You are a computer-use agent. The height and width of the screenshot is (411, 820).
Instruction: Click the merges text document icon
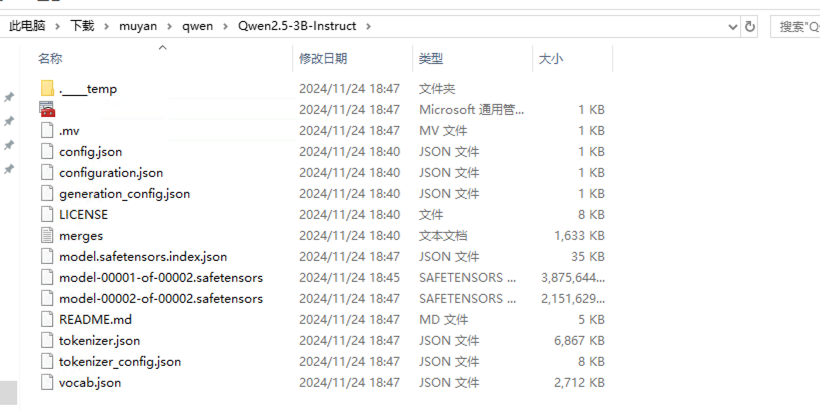[x=47, y=236]
